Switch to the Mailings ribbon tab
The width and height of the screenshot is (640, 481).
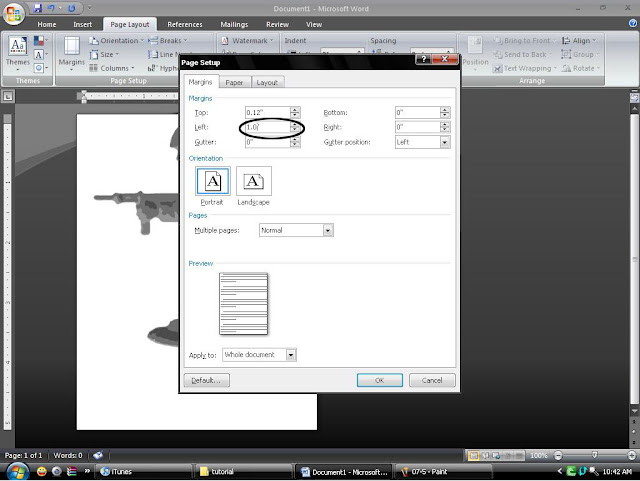[x=234, y=24]
